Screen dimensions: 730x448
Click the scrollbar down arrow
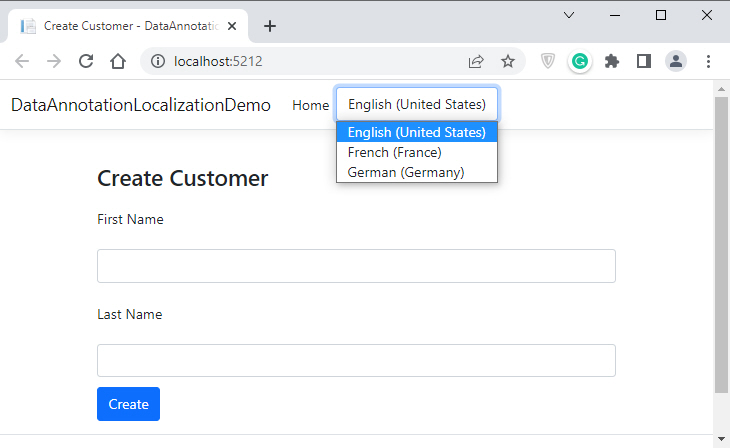click(x=721, y=439)
